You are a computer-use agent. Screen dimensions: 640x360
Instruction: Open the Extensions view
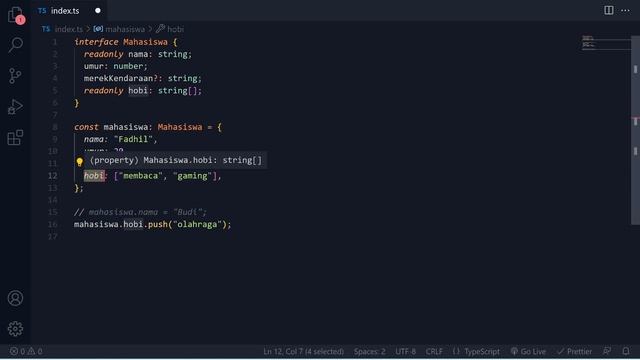15,138
